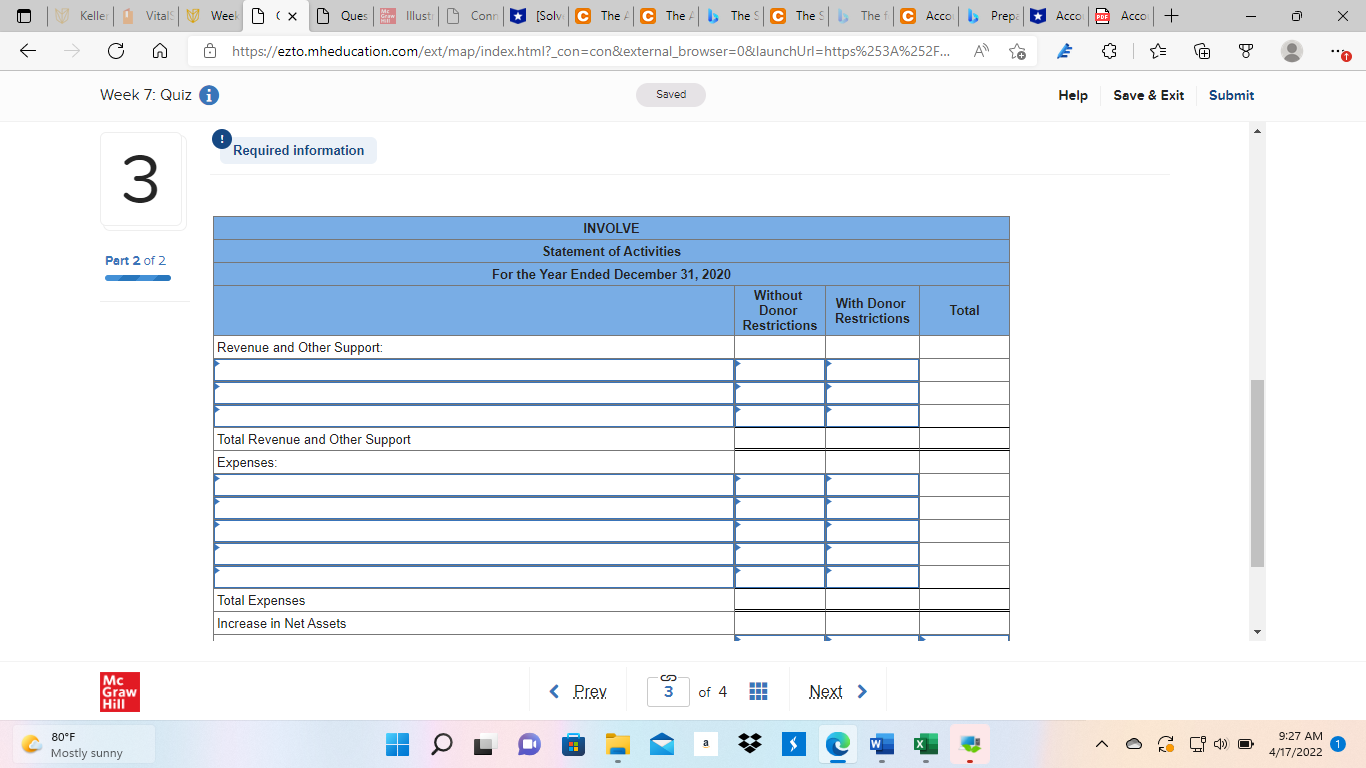Click the Saved status pill

[671, 95]
